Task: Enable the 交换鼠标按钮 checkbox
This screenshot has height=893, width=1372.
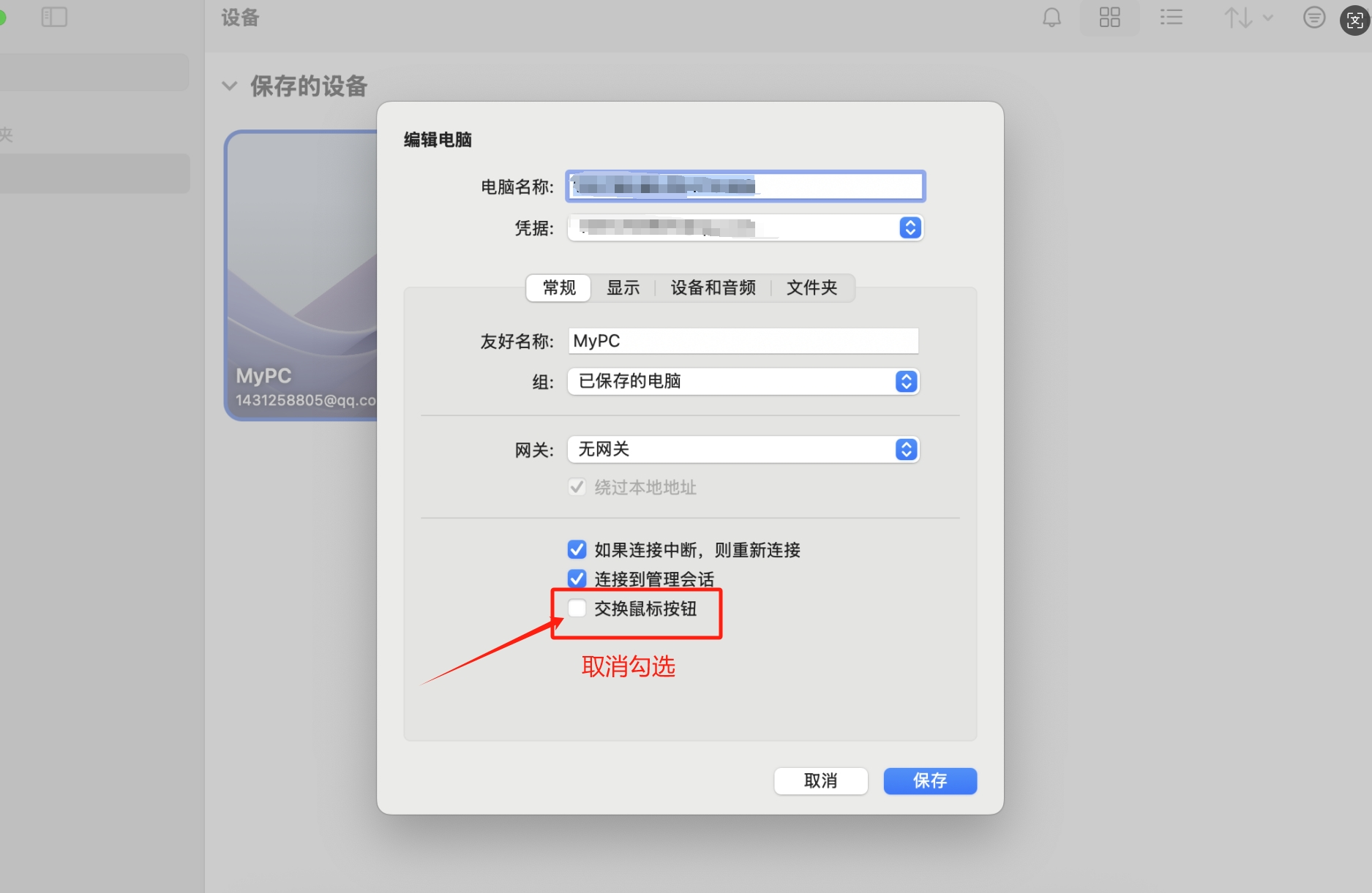Action: coord(577,608)
